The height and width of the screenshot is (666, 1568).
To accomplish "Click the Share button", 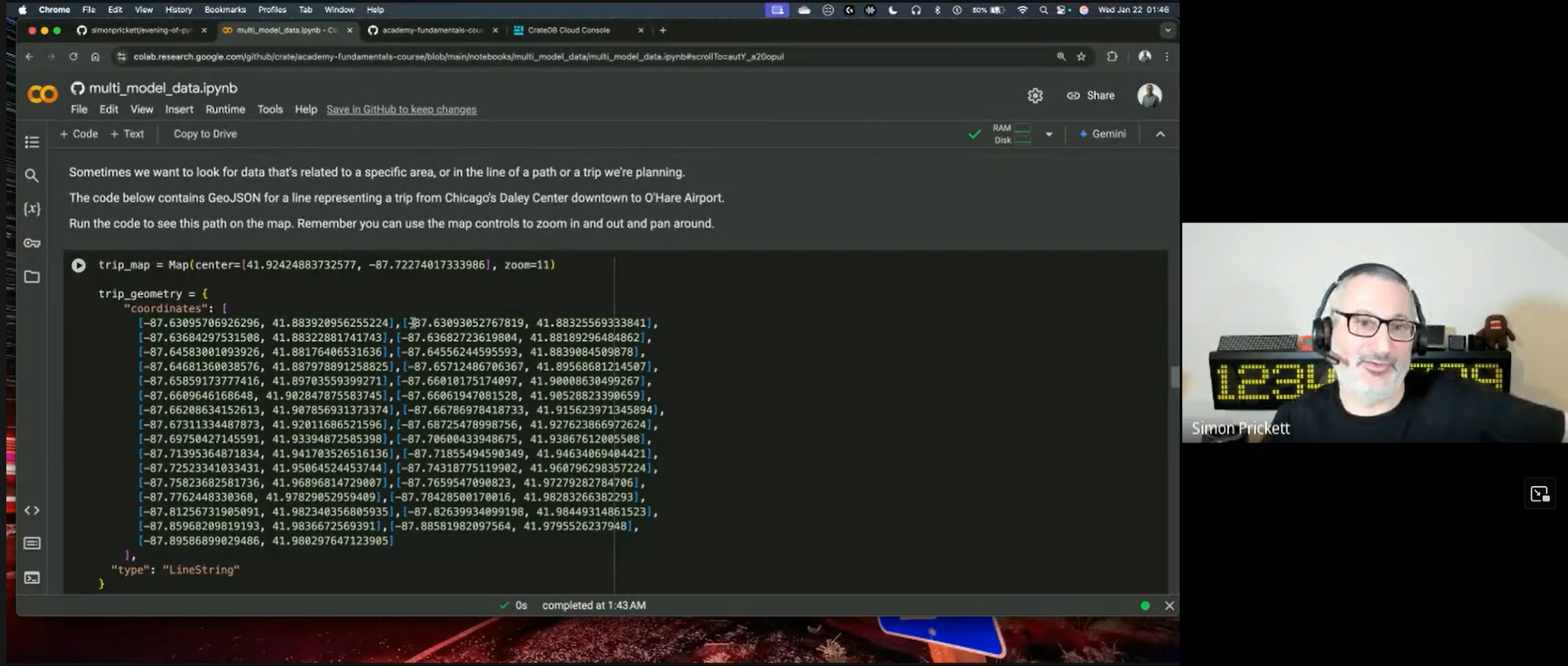I will (1091, 95).
